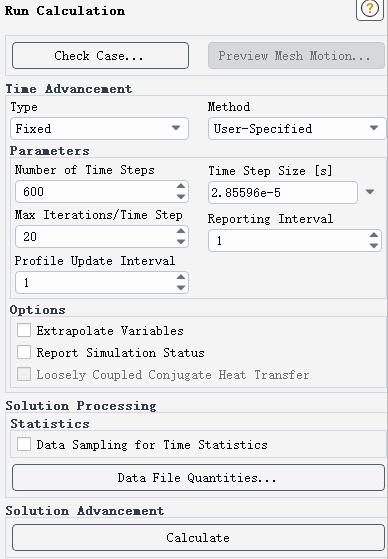Open the help question mark icon
The width and height of the screenshot is (388, 559).
(370, 8)
